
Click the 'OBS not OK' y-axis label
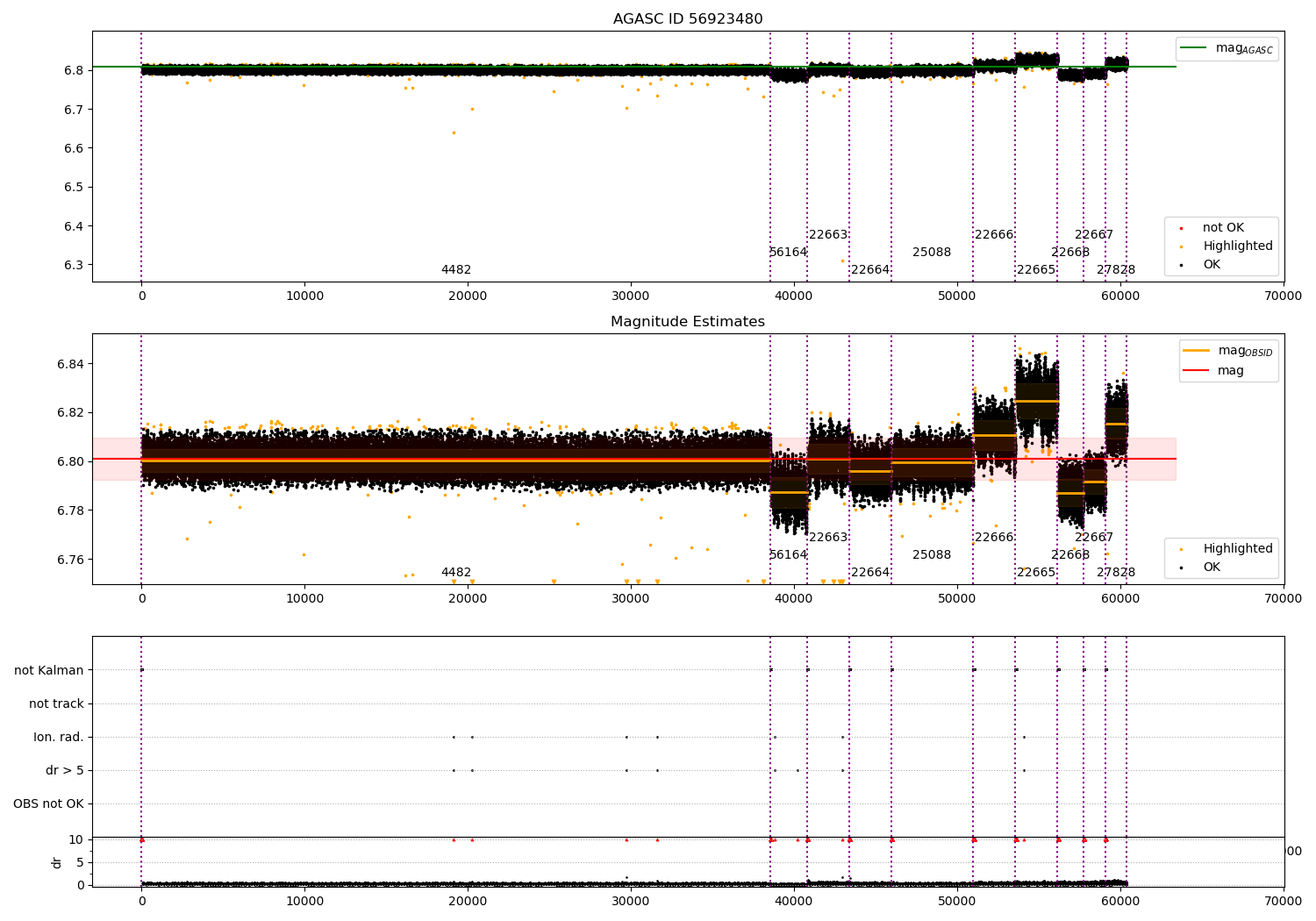[x=48, y=804]
